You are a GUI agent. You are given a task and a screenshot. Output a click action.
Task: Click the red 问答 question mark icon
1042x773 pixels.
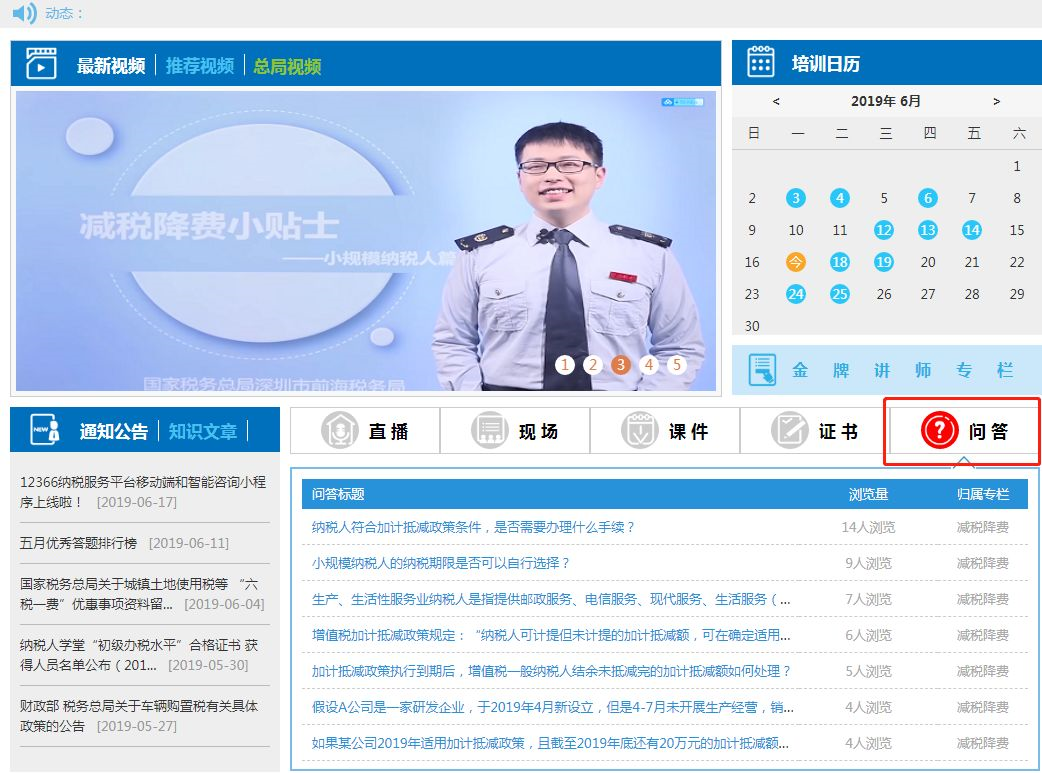coord(939,431)
